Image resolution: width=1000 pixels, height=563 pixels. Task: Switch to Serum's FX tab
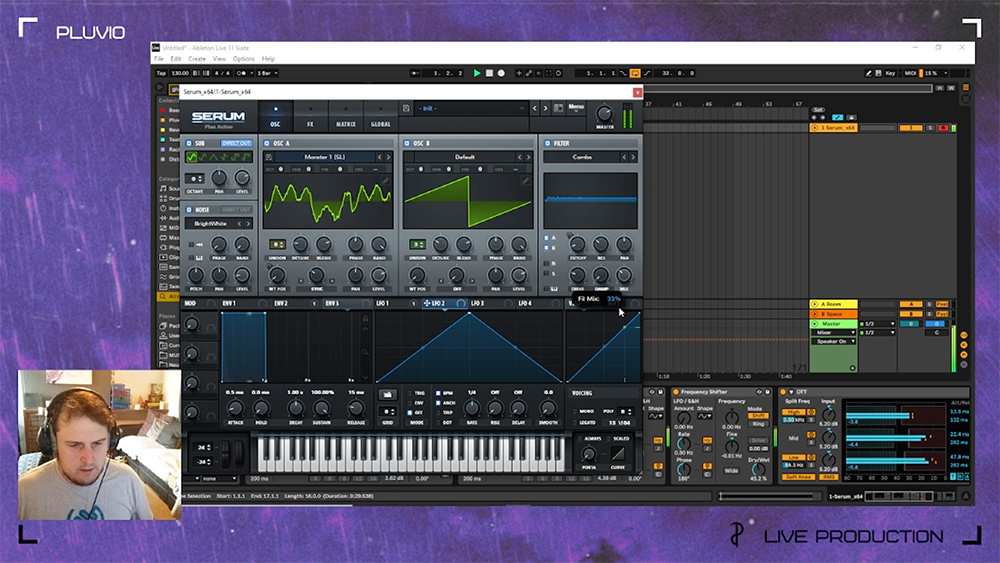(311, 117)
